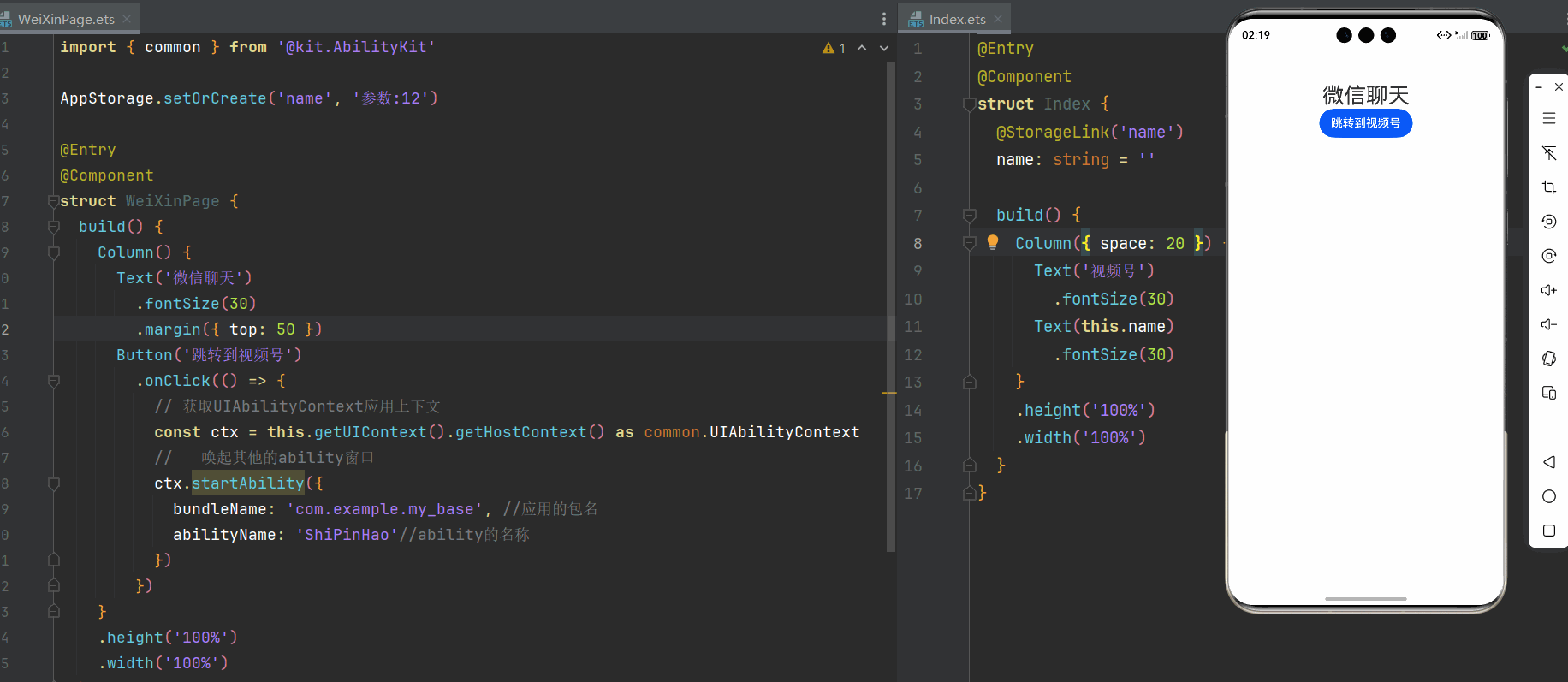
Task: Click the WeiXinPage editor vertical scrollbar
Action: [890, 308]
